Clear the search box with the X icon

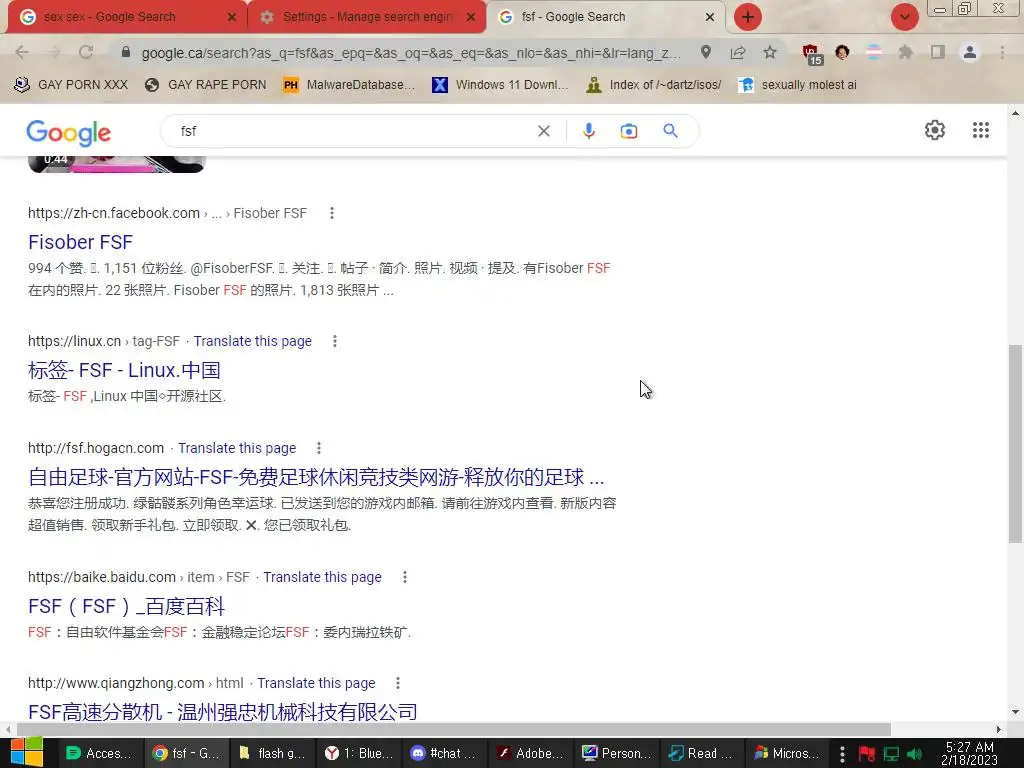[543, 131]
